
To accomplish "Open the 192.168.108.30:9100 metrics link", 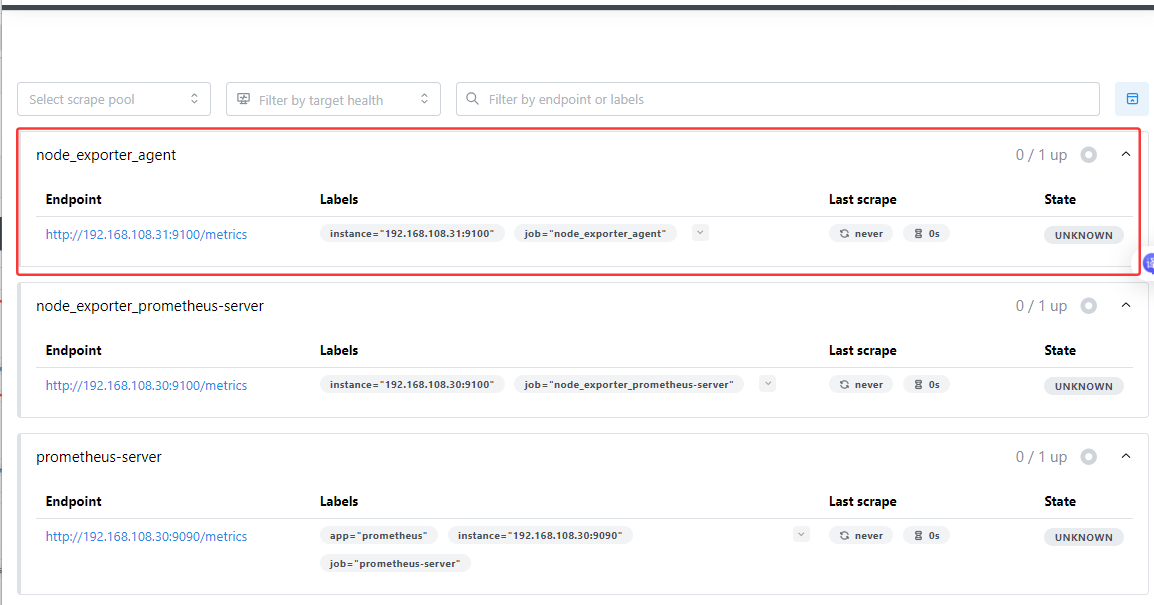I will (x=146, y=385).
